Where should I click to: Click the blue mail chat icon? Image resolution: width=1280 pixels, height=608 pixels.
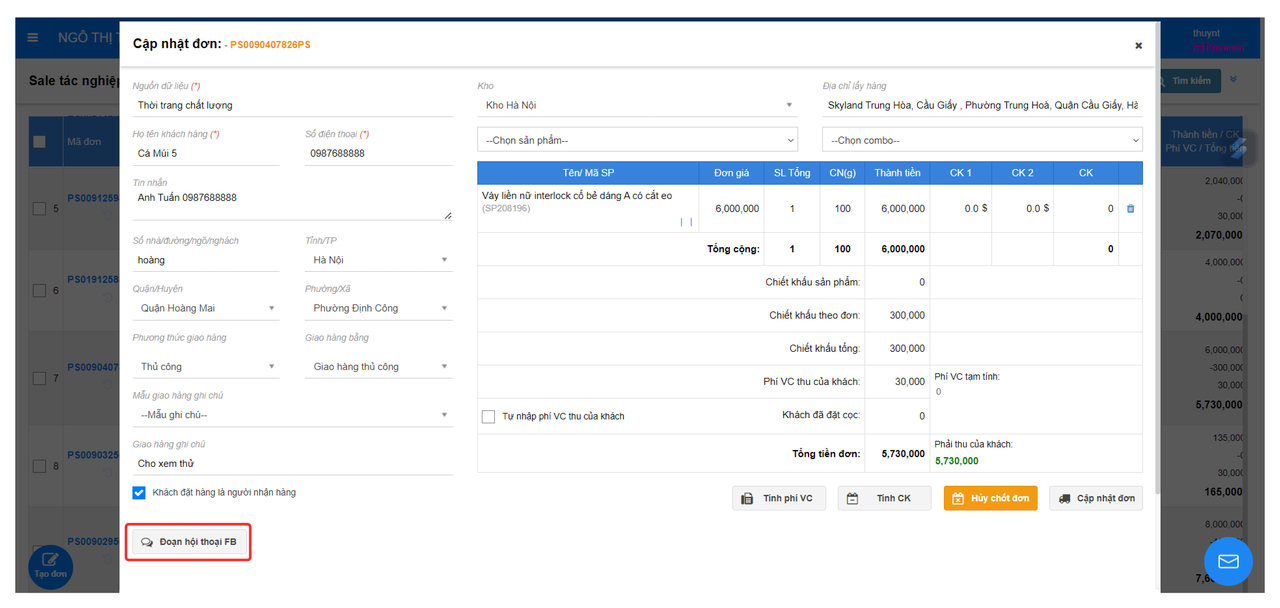coord(1228,561)
